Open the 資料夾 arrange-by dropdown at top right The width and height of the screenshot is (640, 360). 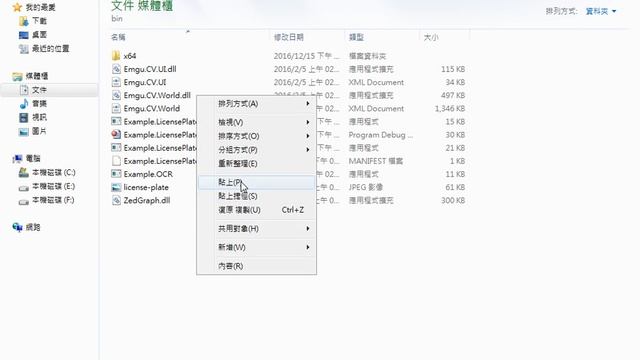pyautogui.click(x=601, y=11)
